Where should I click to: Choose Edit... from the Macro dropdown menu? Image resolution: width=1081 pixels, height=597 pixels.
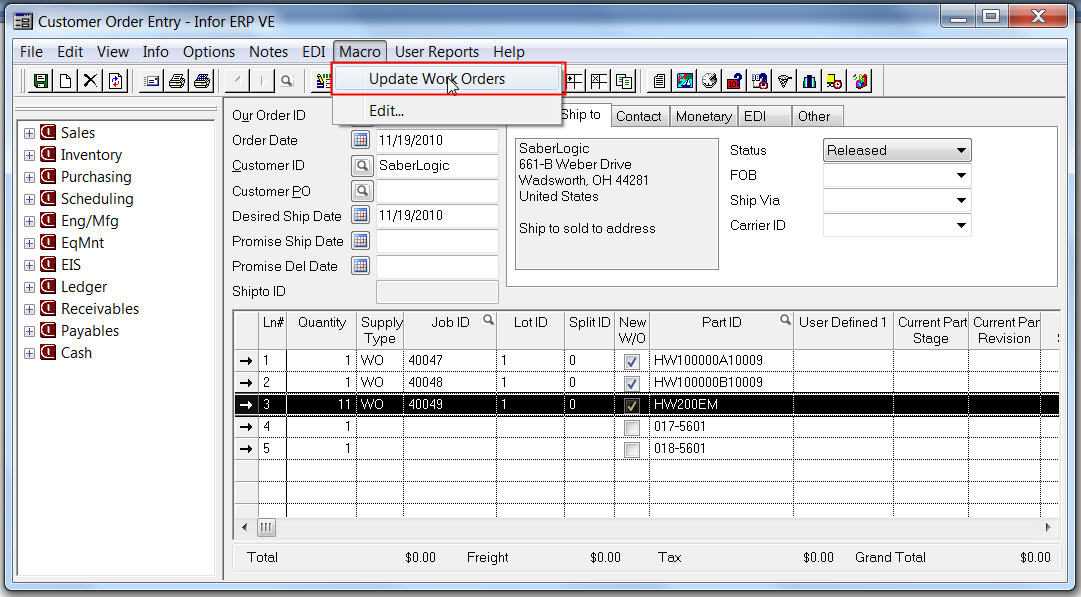click(448, 110)
